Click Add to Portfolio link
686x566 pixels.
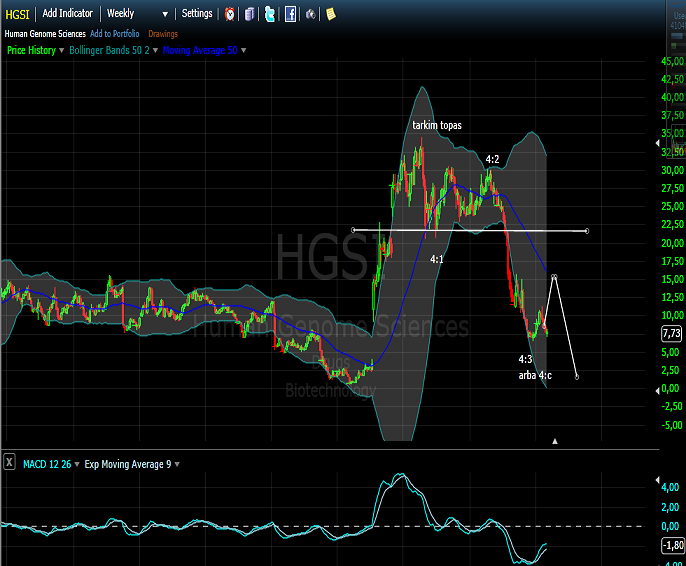click(x=115, y=34)
